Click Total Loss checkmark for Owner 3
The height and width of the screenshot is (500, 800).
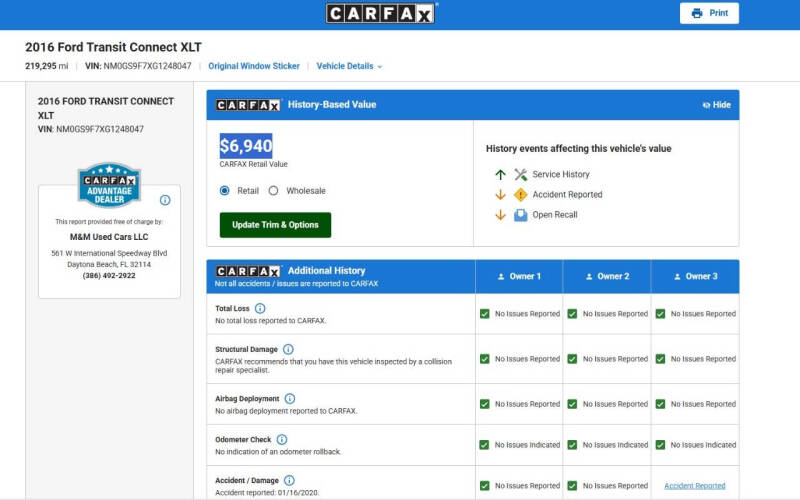tap(660, 314)
